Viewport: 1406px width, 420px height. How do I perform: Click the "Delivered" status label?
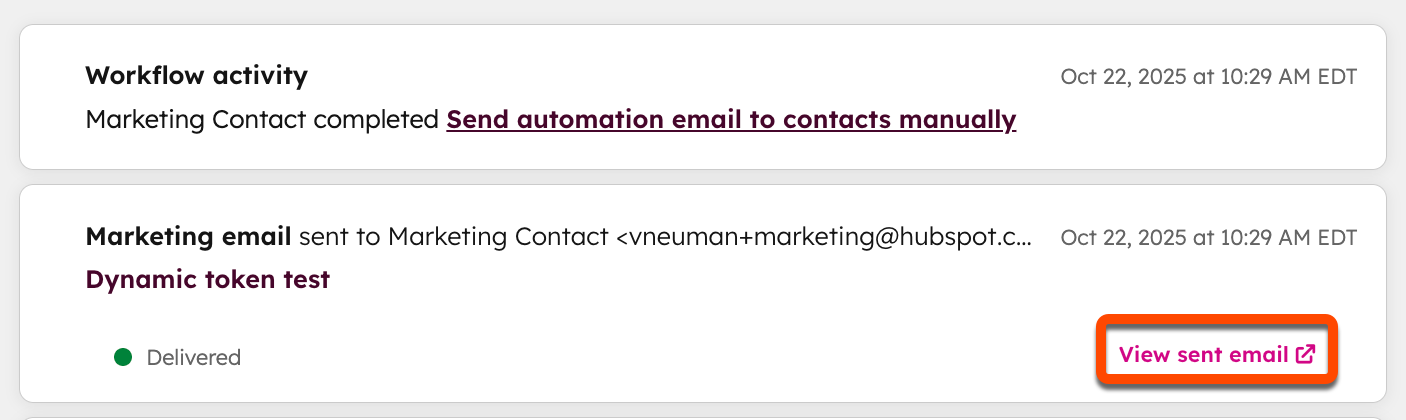click(193, 357)
